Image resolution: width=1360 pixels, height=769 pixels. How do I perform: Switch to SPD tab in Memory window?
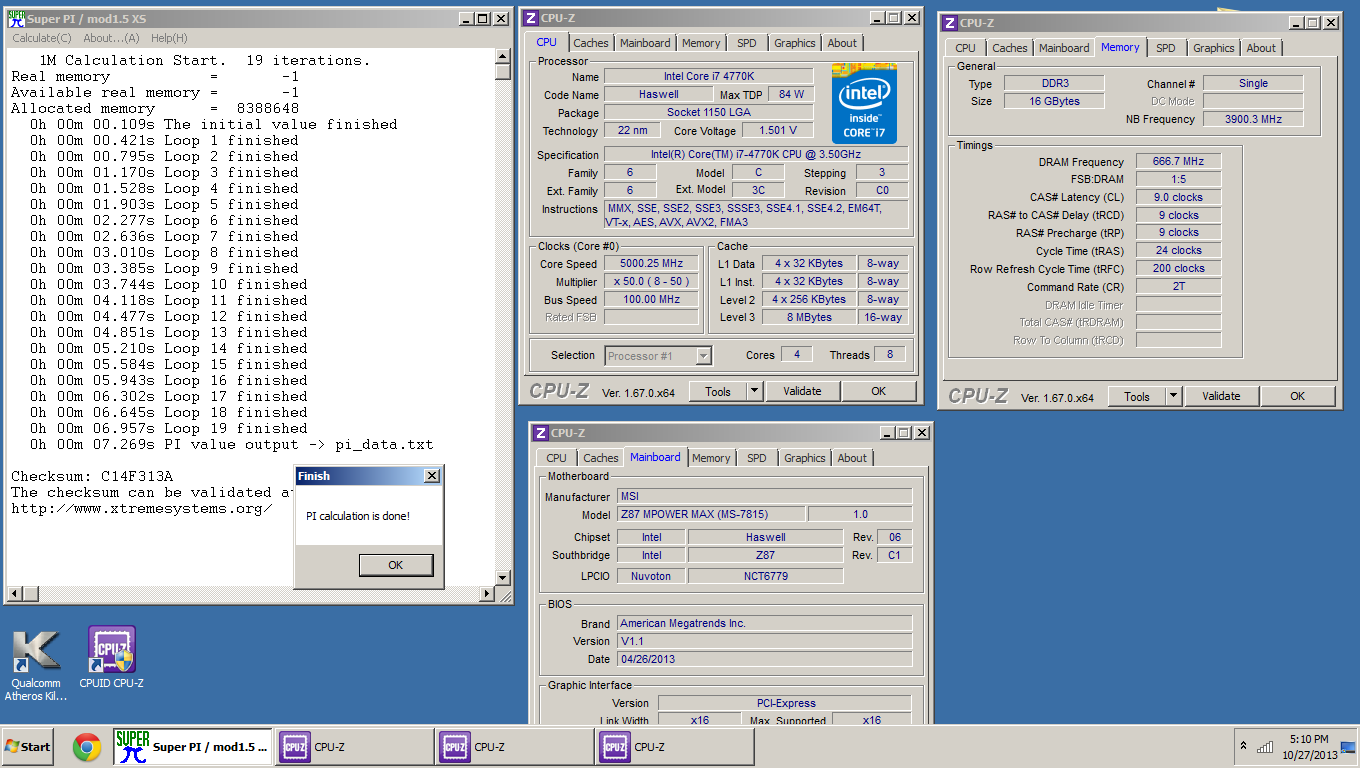[x=1166, y=48]
